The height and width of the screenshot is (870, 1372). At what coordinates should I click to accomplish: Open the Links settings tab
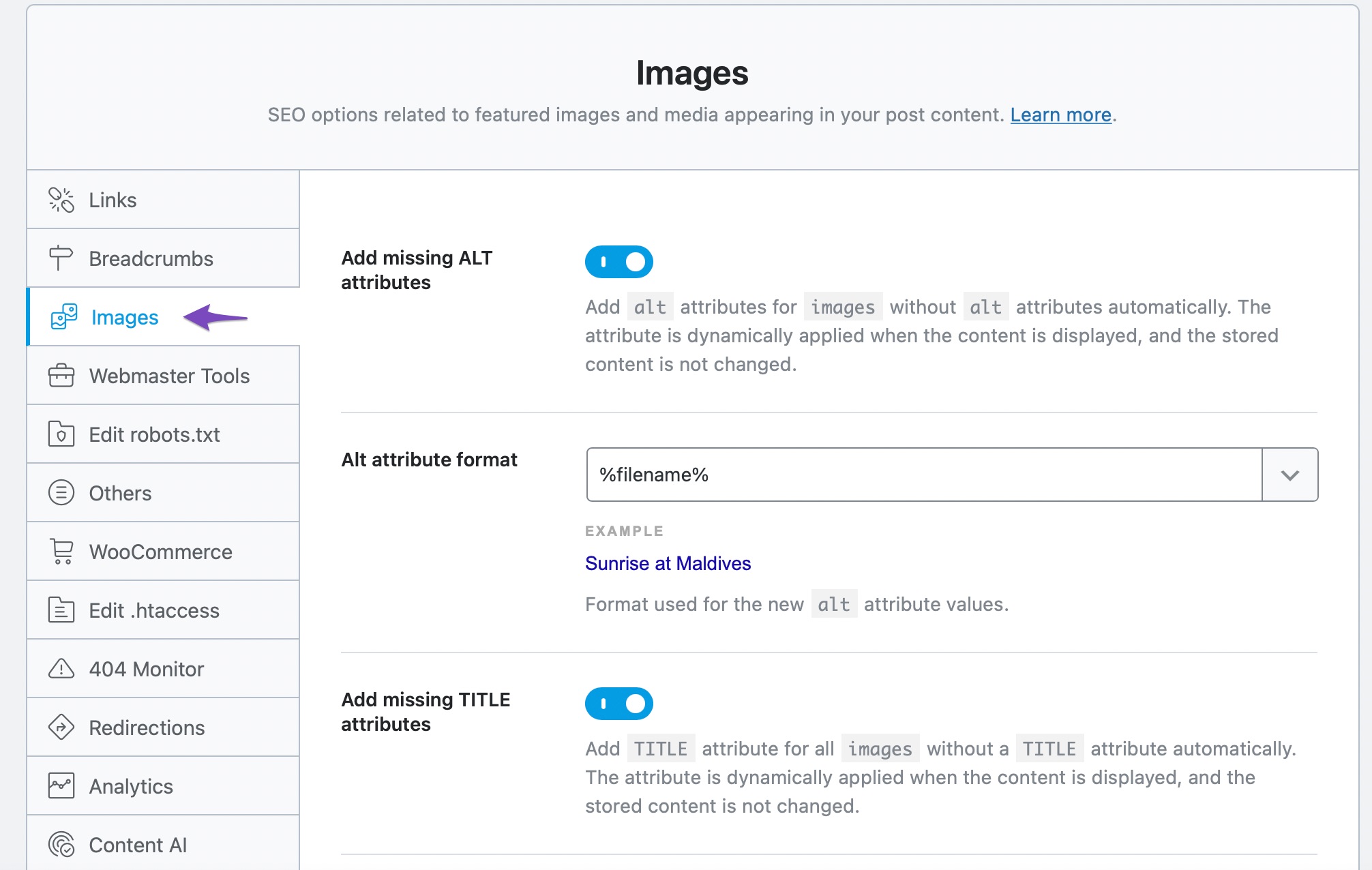163,200
